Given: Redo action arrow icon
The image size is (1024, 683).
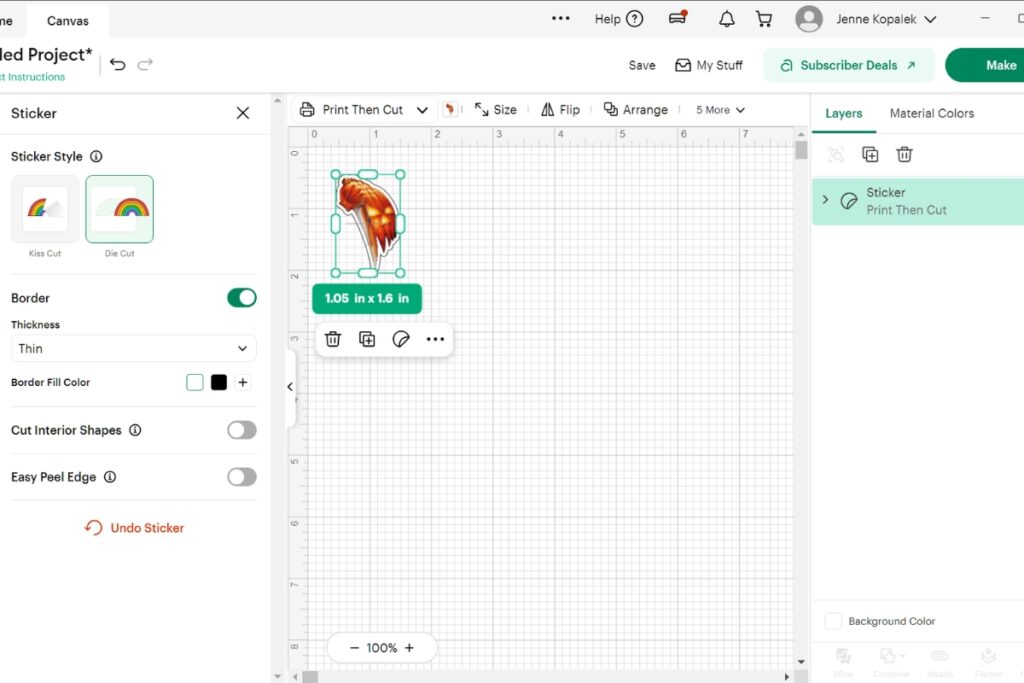Looking at the screenshot, I should tap(145, 64).
